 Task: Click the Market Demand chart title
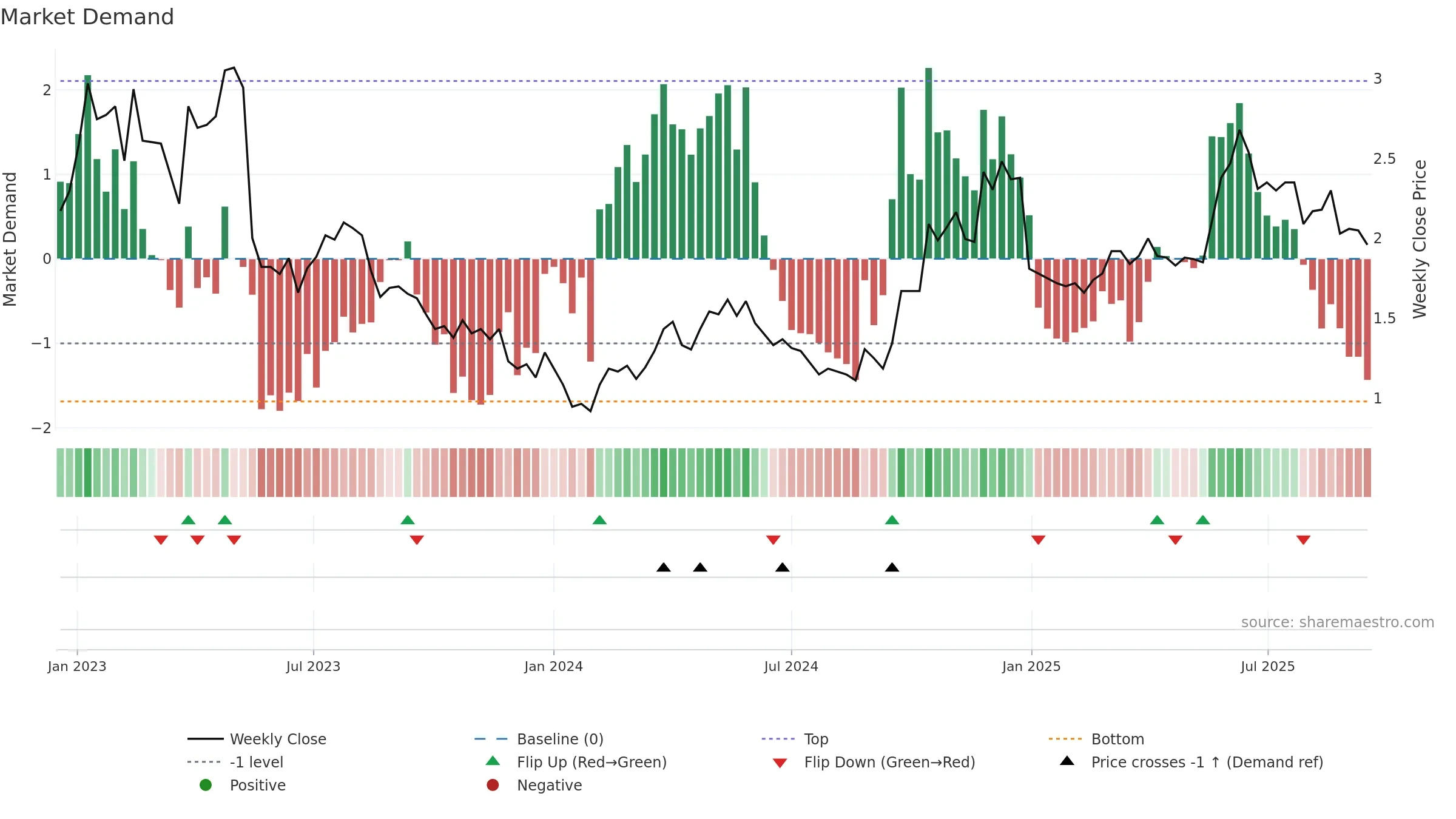tap(87, 17)
